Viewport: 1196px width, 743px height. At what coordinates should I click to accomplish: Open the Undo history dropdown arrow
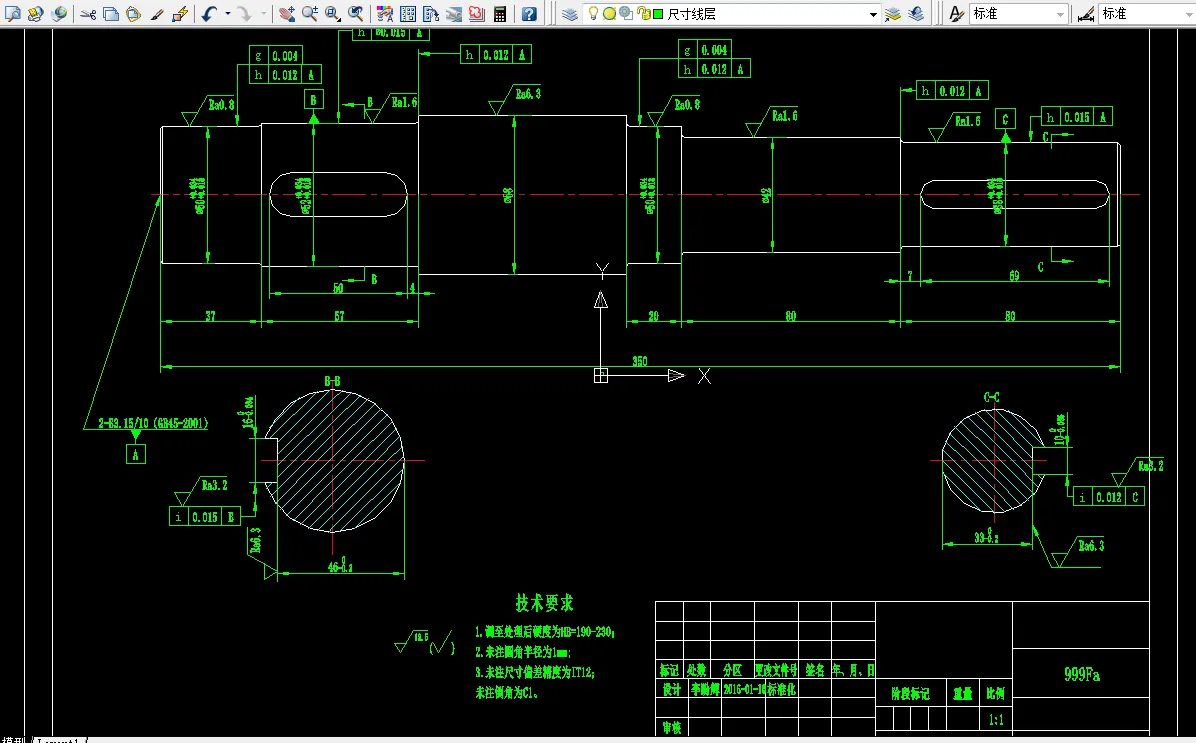[227, 14]
